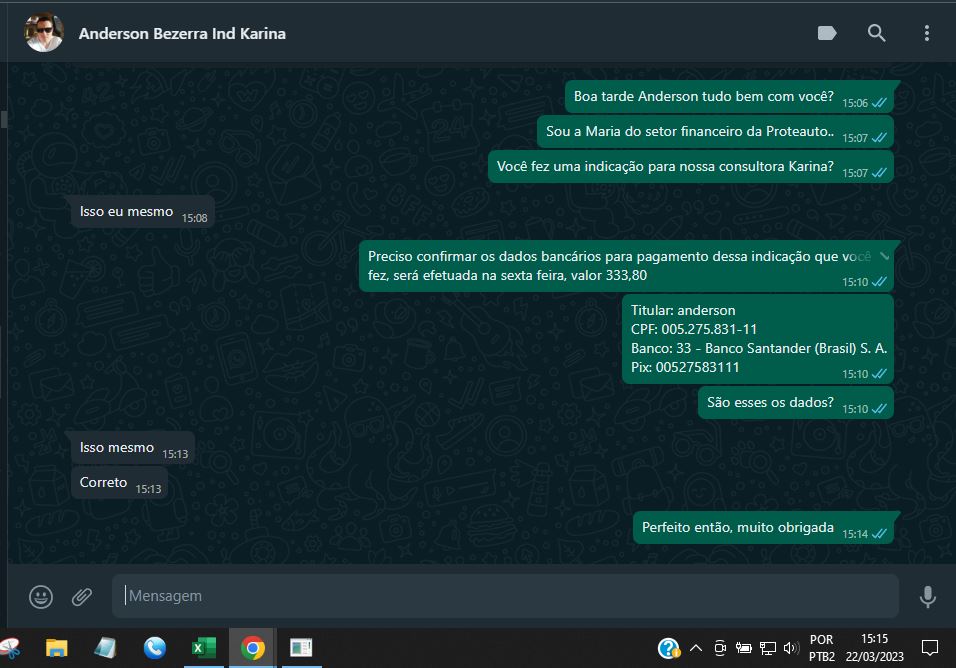The height and width of the screenshot is (668, 956).
Task: Open contact info for Anderson Bezerra Ind Karina
Action: (182, 33)
